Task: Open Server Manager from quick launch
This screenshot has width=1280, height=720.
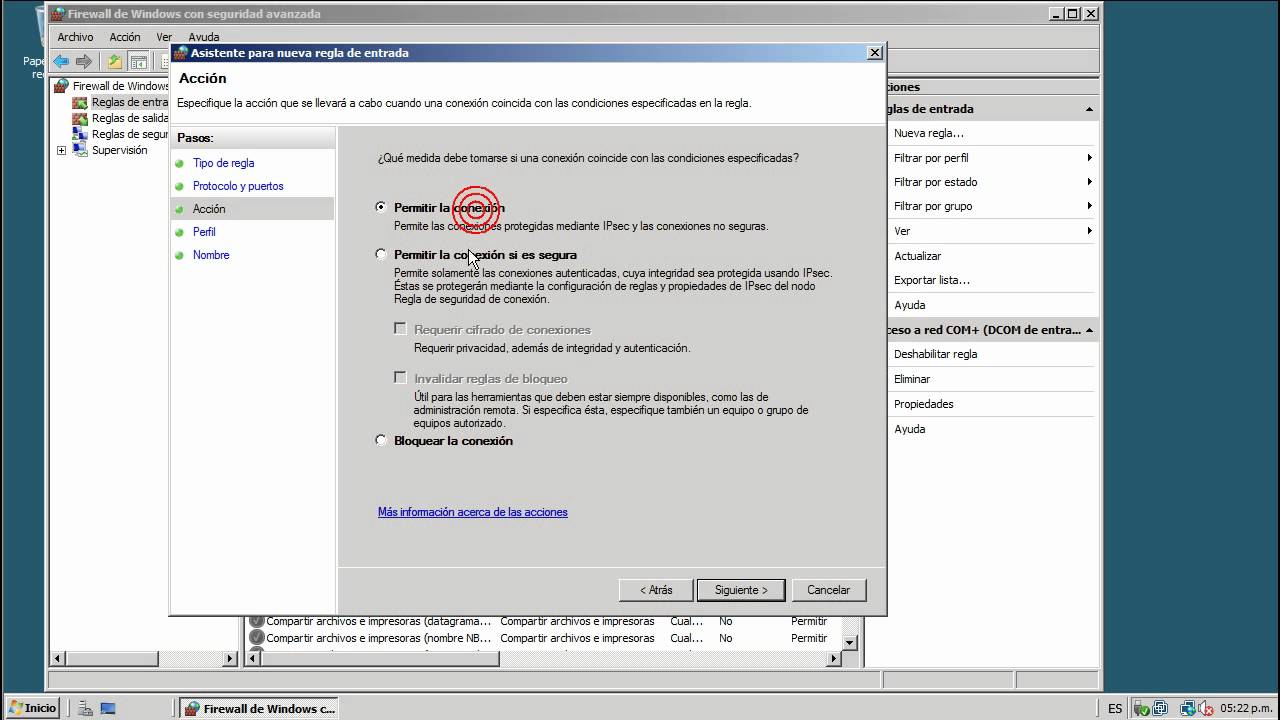Action: [86, 708]
